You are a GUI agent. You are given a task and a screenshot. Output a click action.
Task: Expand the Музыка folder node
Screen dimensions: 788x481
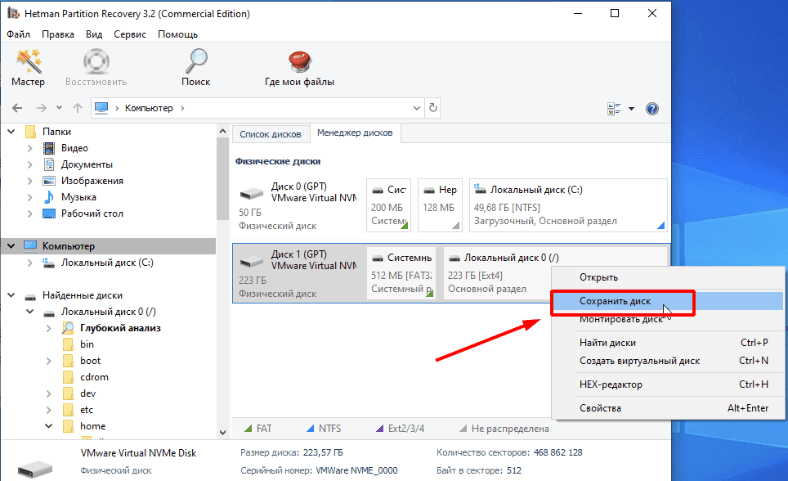[30, 197]
